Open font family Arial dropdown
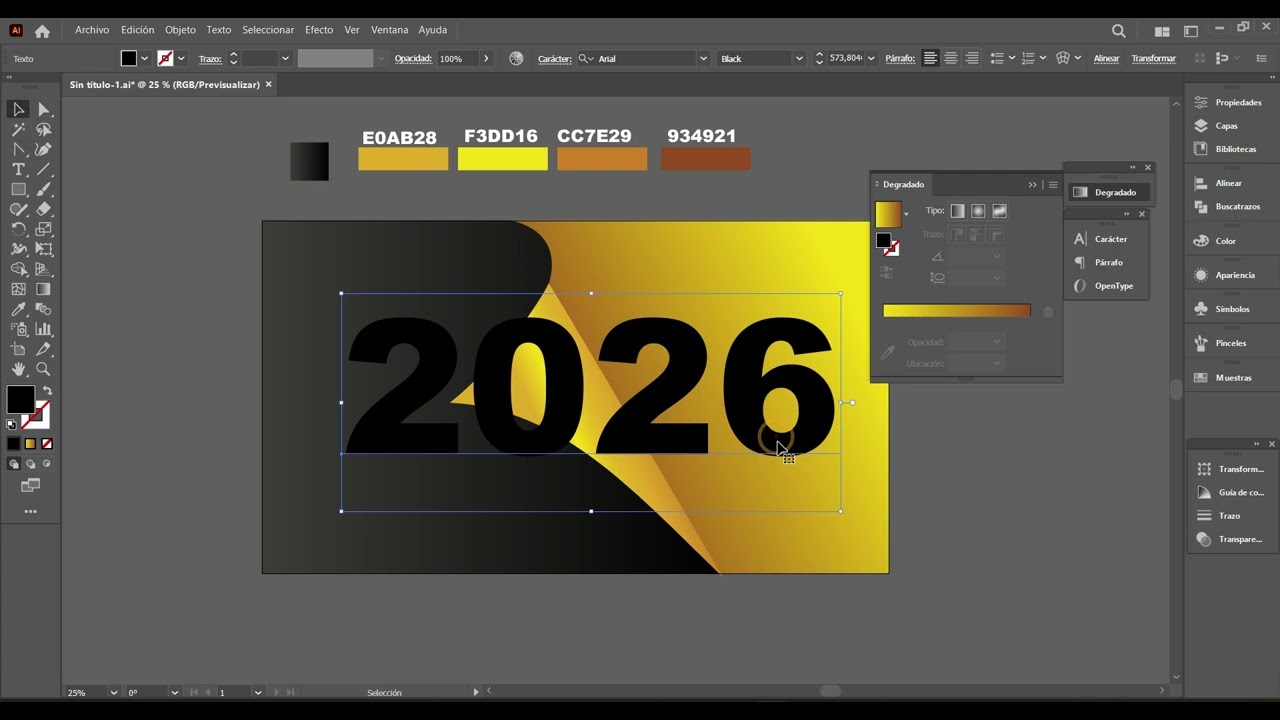The width and height of the screenshot is (1280, 720). coord(703,59)
